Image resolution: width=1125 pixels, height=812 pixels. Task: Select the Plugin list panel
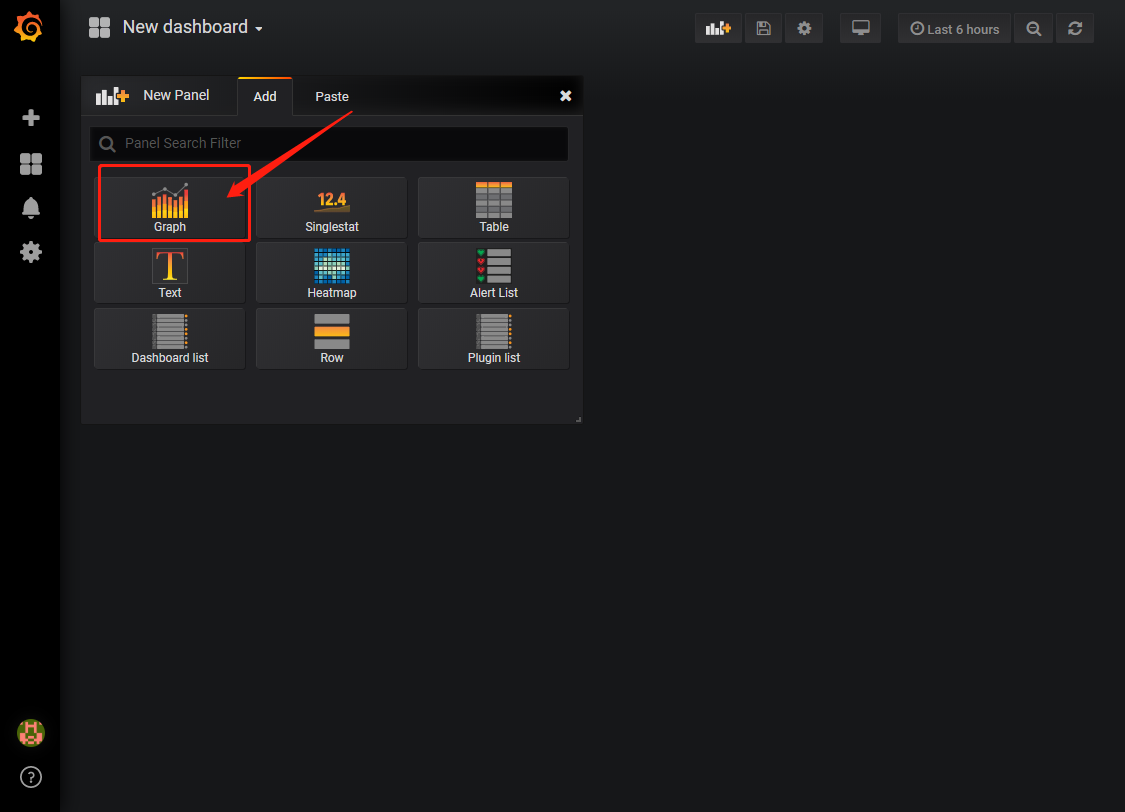click(x=493, y=338)
